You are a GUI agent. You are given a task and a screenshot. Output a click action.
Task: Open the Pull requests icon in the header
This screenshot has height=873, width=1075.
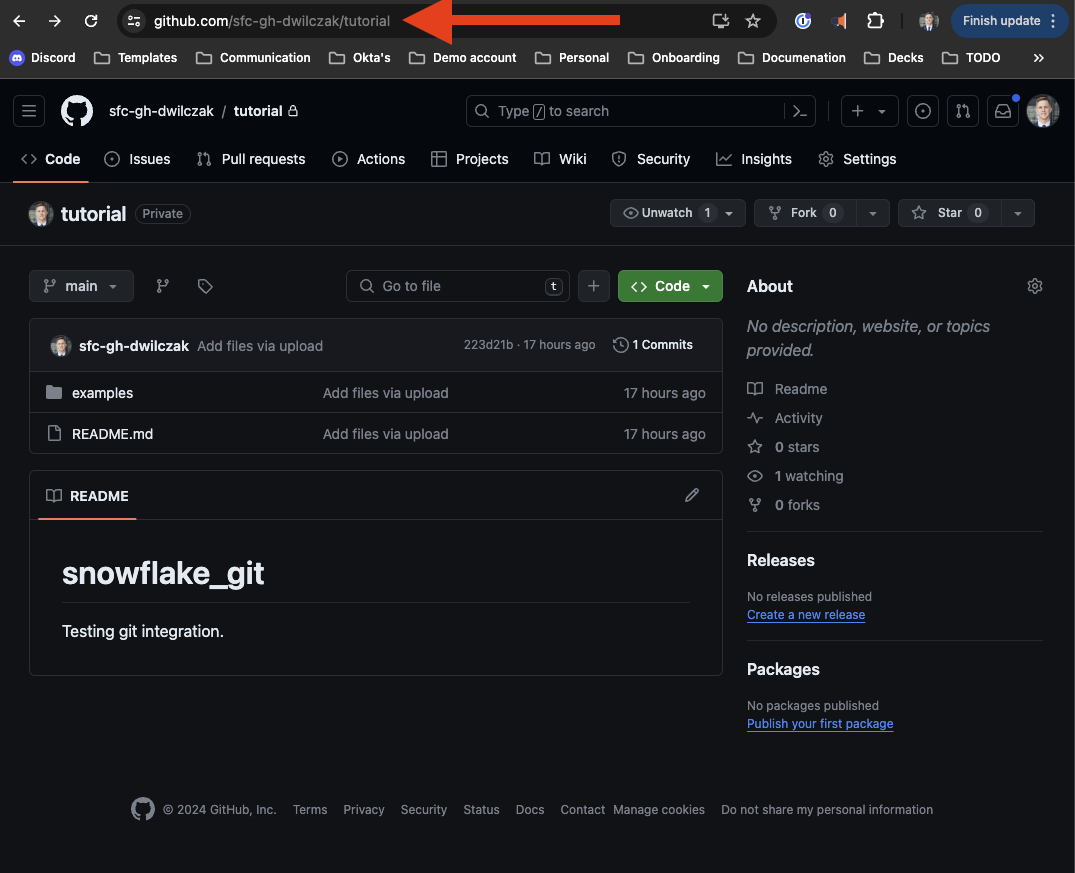click(x=963, y=111)
